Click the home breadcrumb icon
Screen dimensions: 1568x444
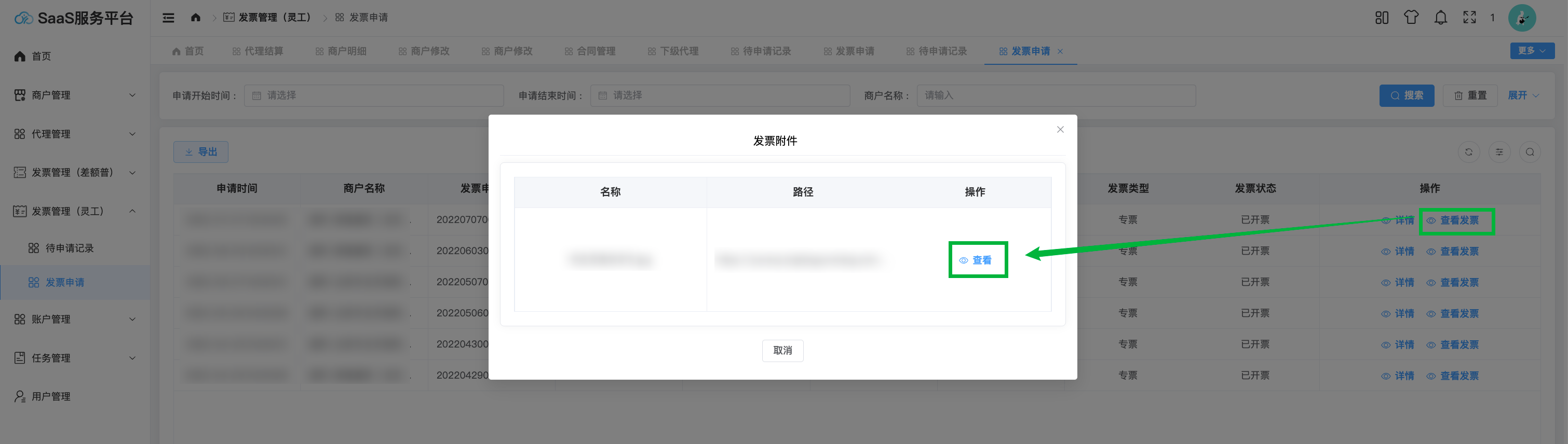pos(195,18)
